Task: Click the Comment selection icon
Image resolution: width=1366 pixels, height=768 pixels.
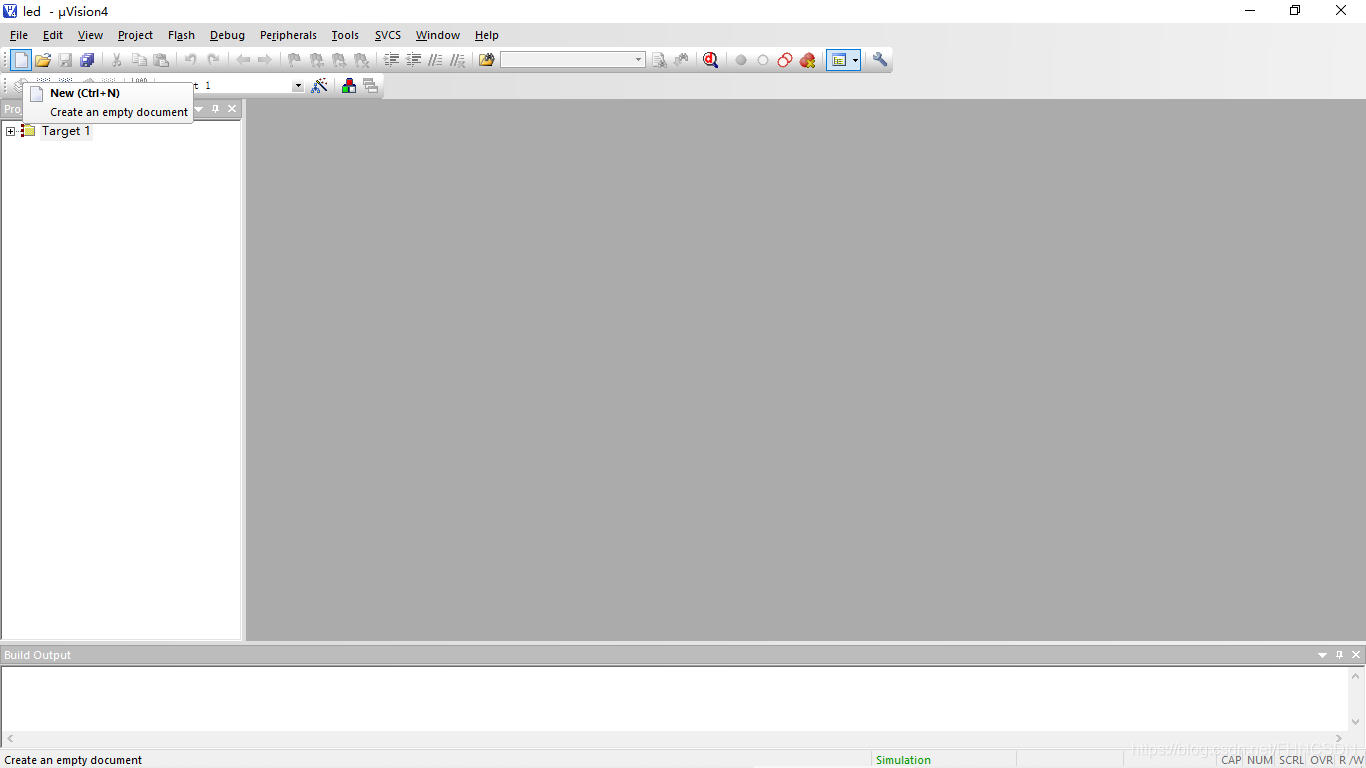Action: (435, 60)
